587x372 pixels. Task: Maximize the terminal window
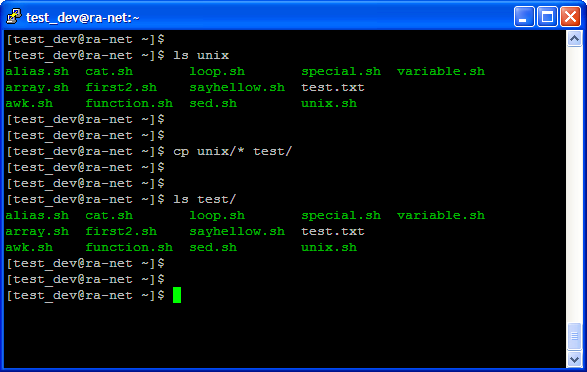tap(547, 16)
